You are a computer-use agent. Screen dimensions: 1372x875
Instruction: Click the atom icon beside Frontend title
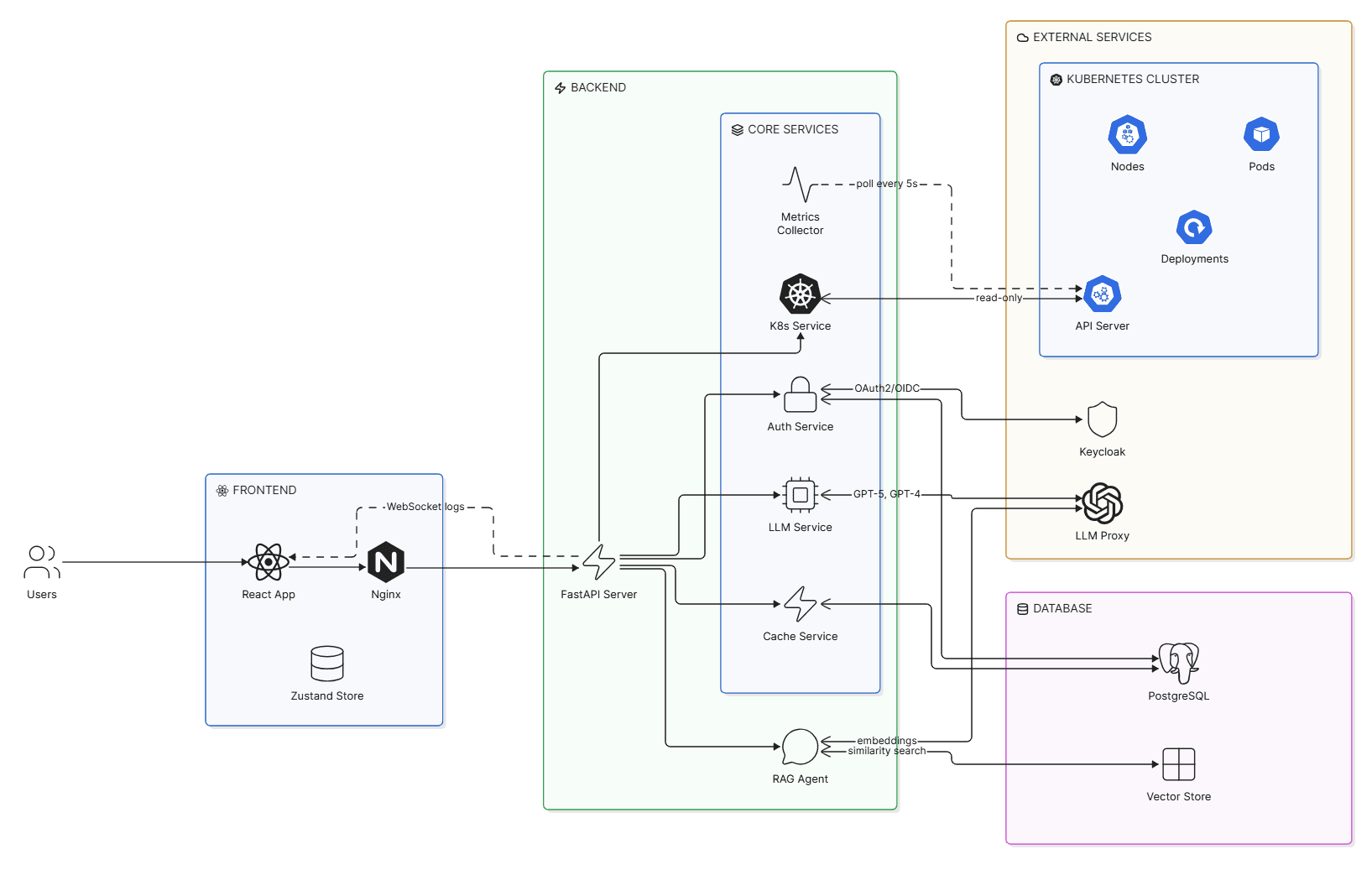point(222,491)
